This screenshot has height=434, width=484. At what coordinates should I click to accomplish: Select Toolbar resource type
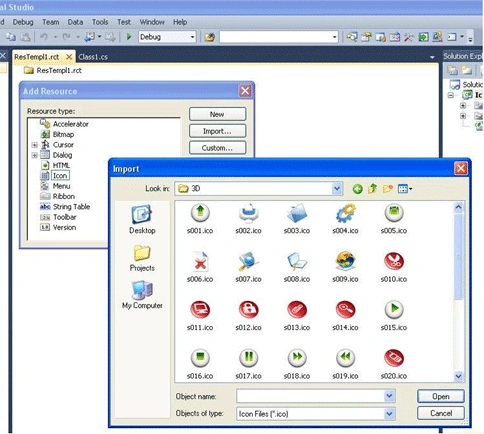point(58,217)
